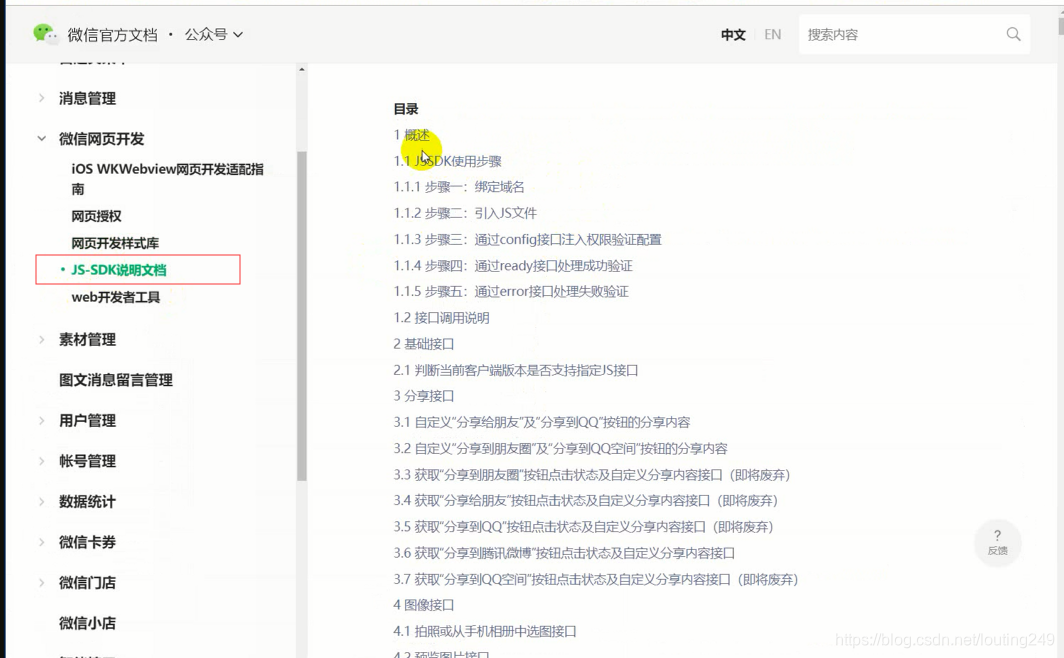Image resolution: width=1064 pixels, height=658 pixels.
Task: Open 3.7 获取分享到QQ空间 link
Action: (x=596, y=579)
